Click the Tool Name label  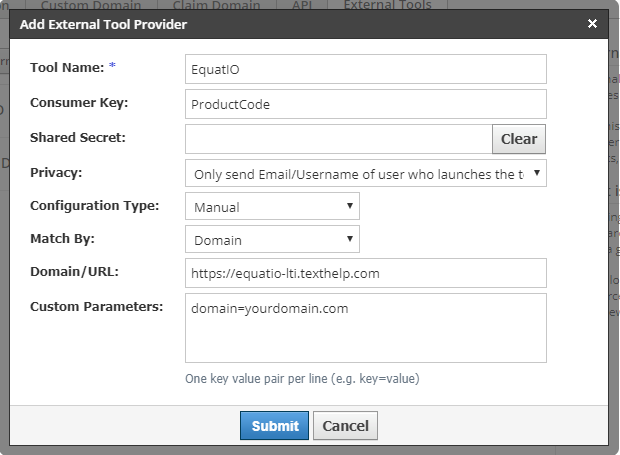click(67, 67)
